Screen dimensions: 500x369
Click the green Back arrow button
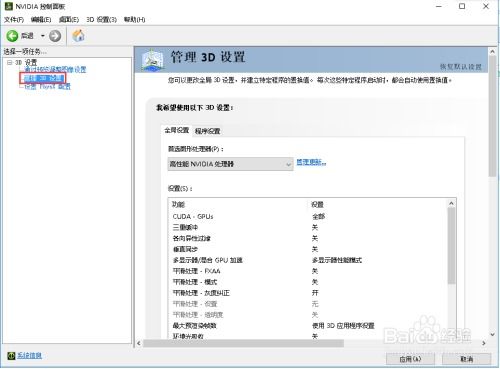[x=12, y=35]
